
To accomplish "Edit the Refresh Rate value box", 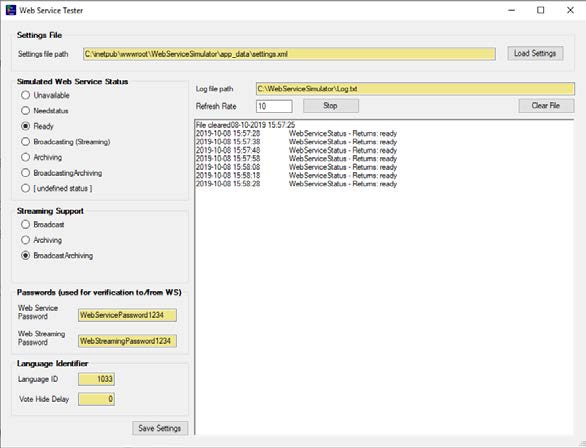I will [x=274, y=106].
